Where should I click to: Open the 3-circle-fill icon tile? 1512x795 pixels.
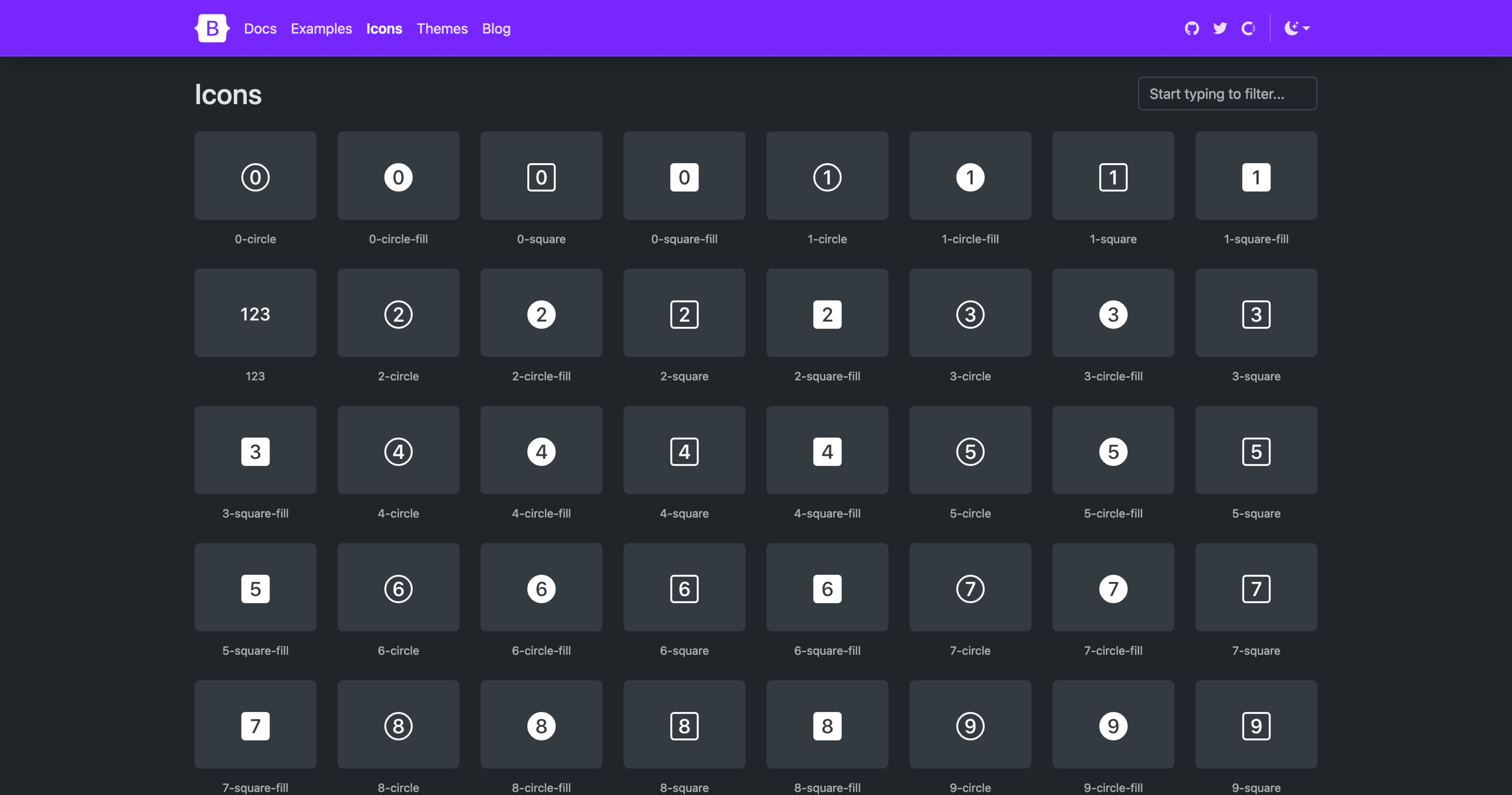1114,313
